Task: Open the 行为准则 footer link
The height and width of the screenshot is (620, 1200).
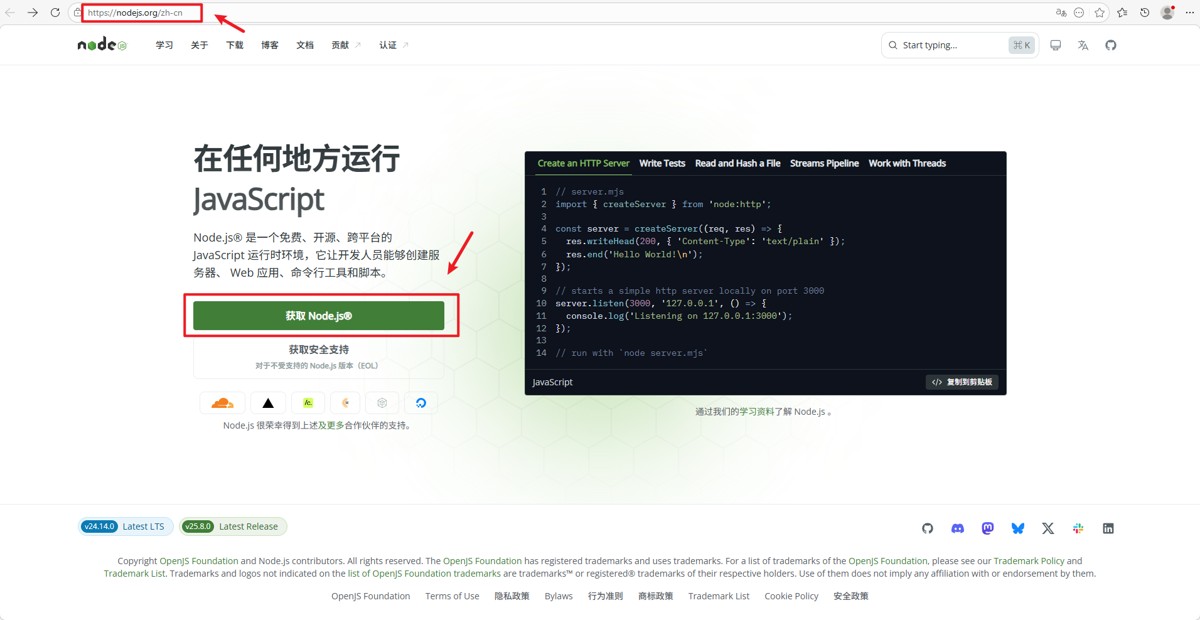Action: tap(605, 596)
